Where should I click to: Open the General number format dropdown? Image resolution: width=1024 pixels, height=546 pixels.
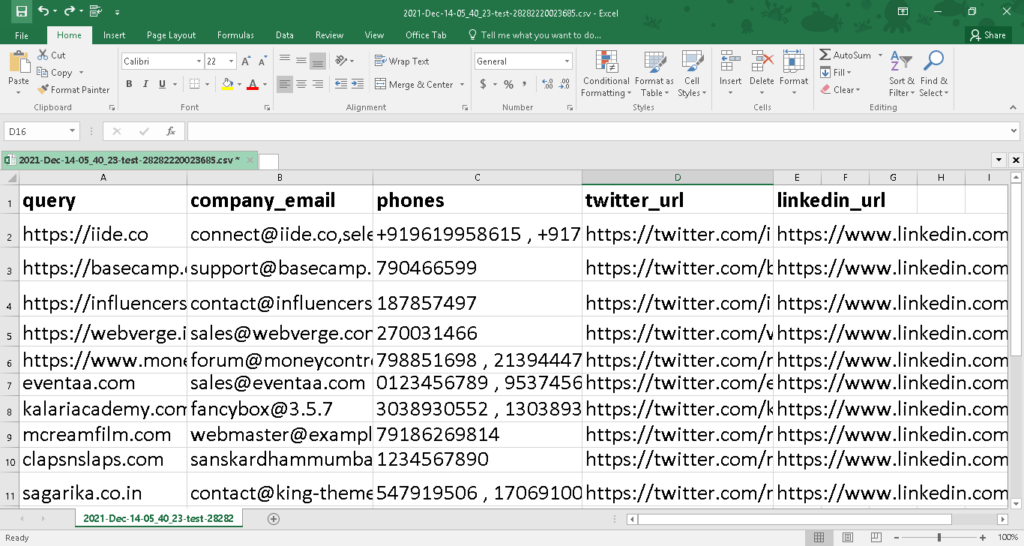(566, 61)
